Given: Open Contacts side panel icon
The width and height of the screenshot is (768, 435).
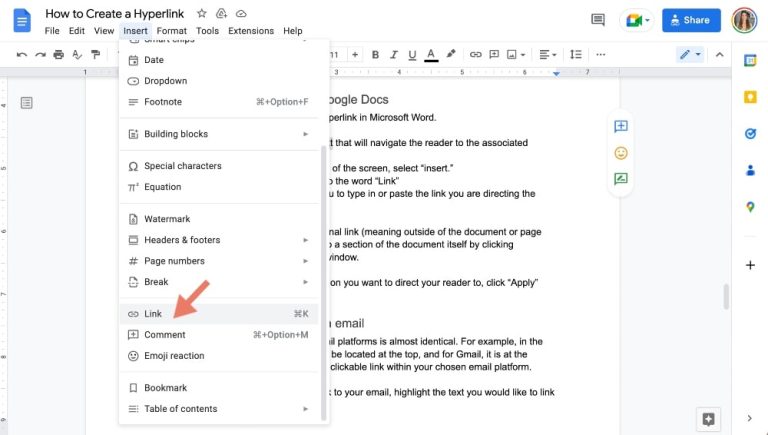Looking at the screenshot, I should click(x=750, y=170).
